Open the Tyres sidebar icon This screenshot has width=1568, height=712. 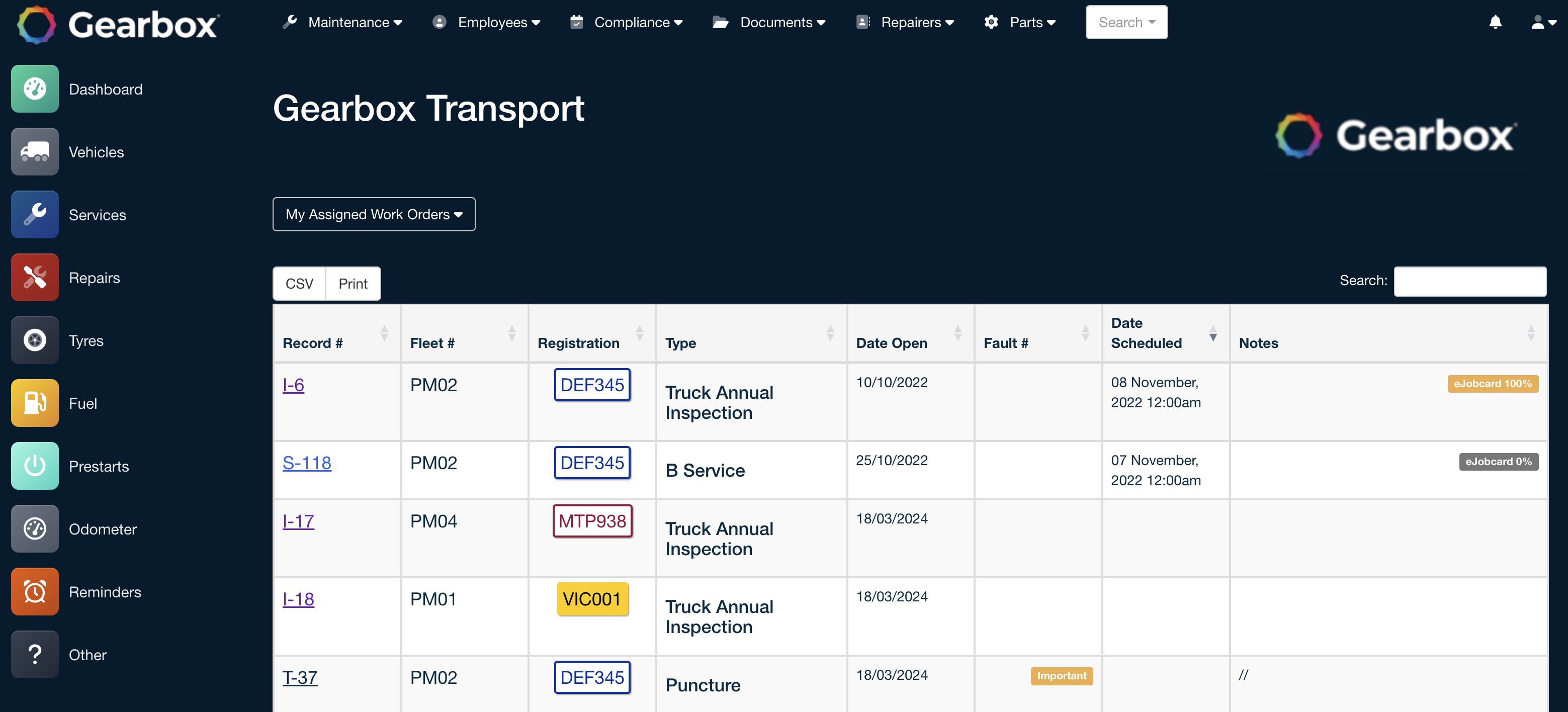(x=35, y=340)
